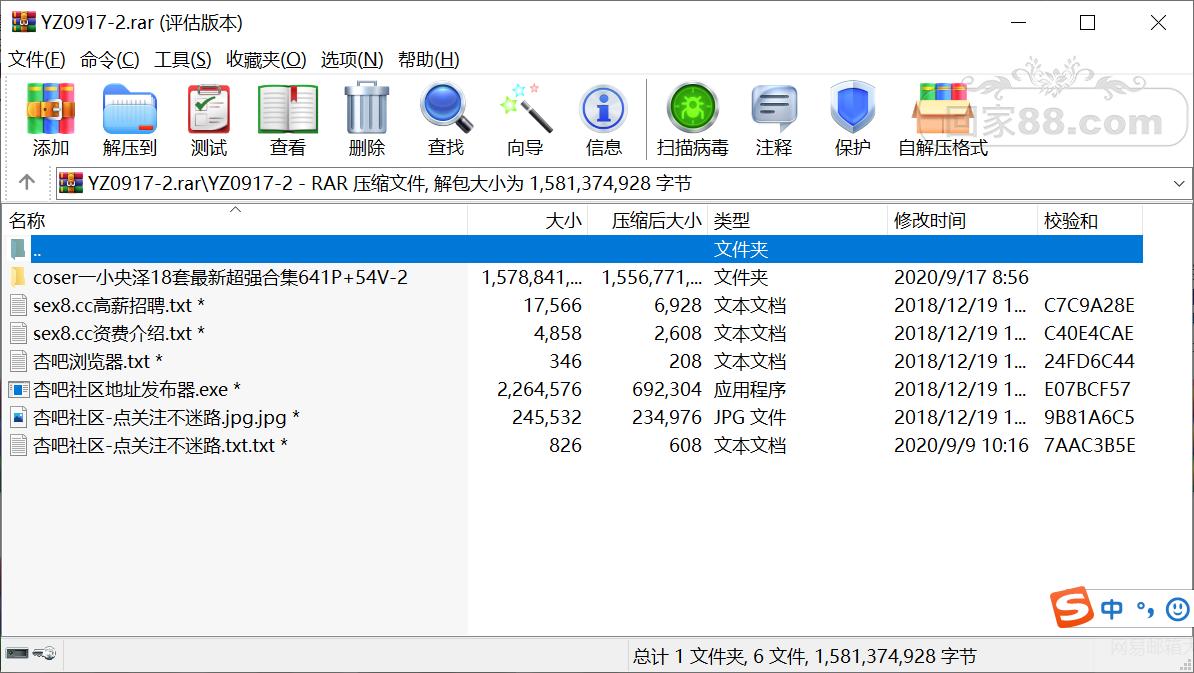
Task: Expand the archive path address dropdown
Action: 1179,183
